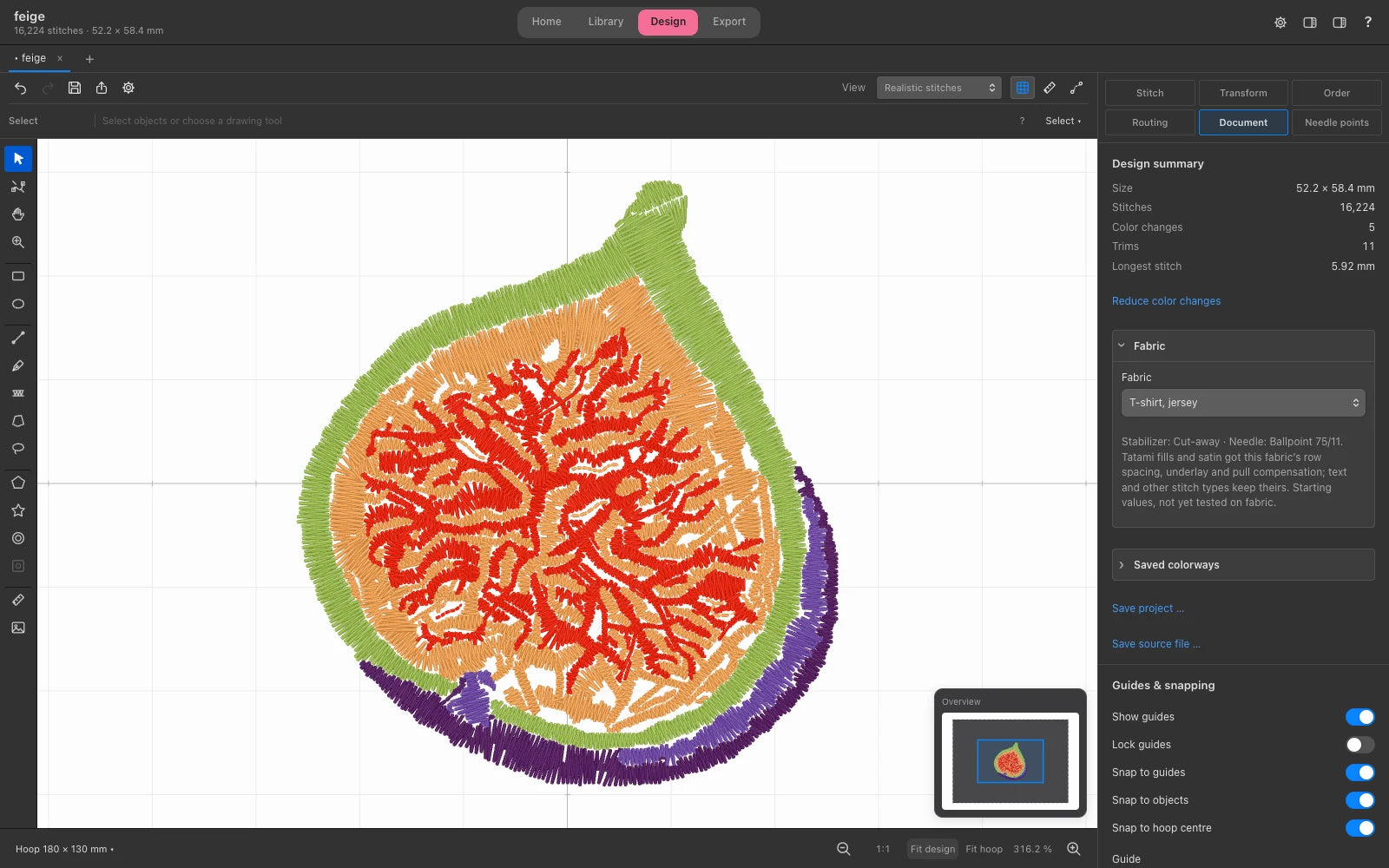Activate the hand pan tool
Image resolution: width=1389 pixels, height=868 pixels.
click(18, 214)
